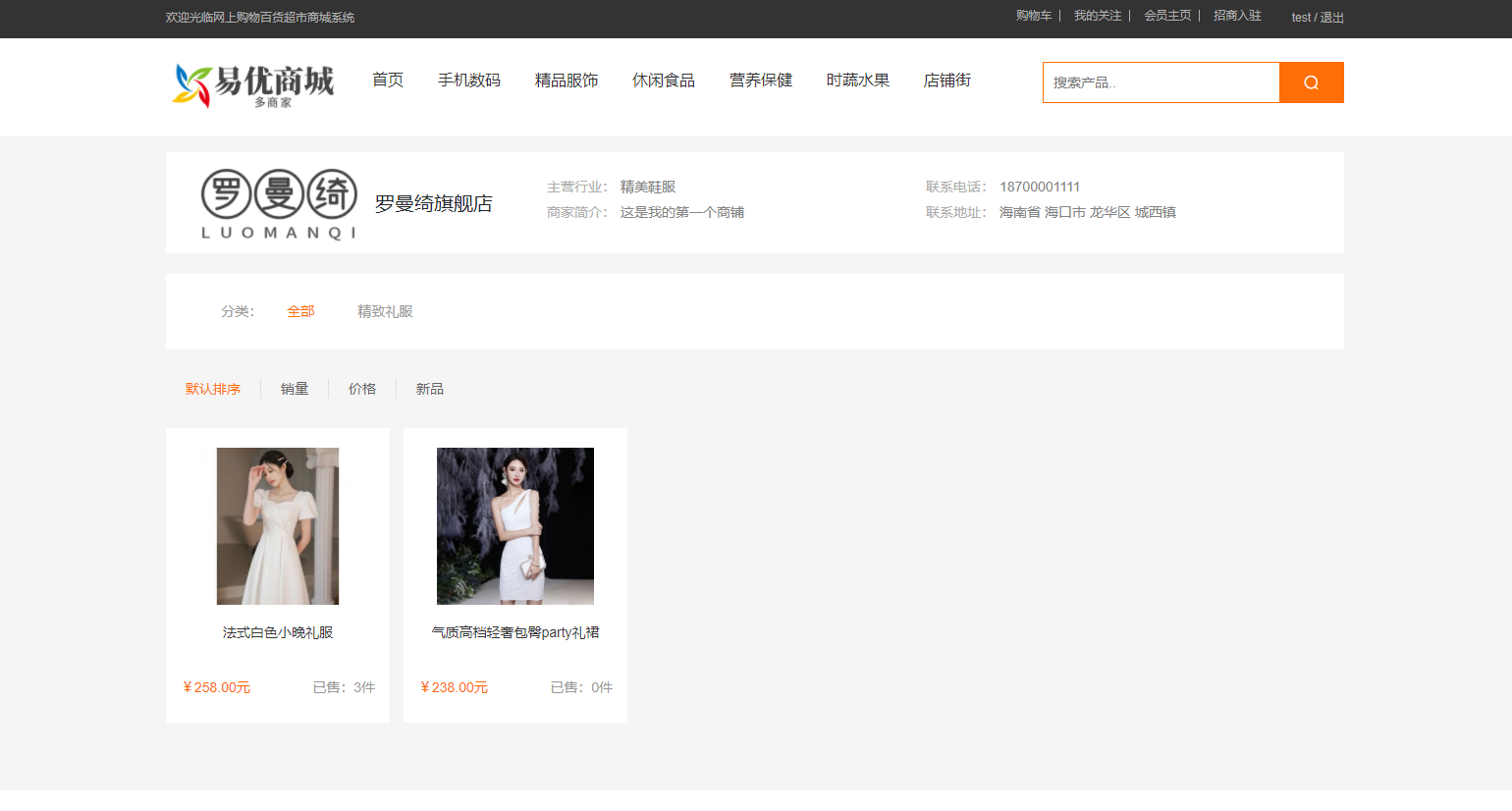Navigate to 营养保健 section
This screenshot has height=811, width=1512.
(761, 81)
